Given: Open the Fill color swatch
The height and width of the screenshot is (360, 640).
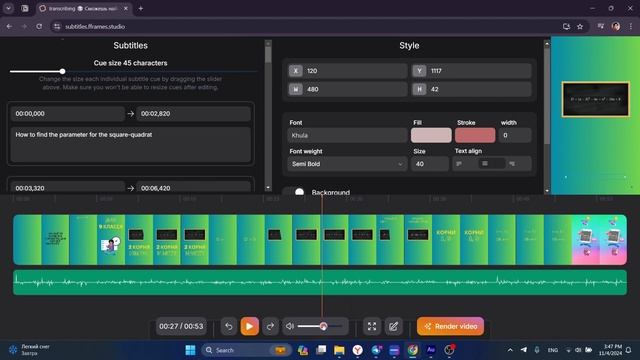Looking at the screenshot, I should pyautogui.click(x=431, y=135).
